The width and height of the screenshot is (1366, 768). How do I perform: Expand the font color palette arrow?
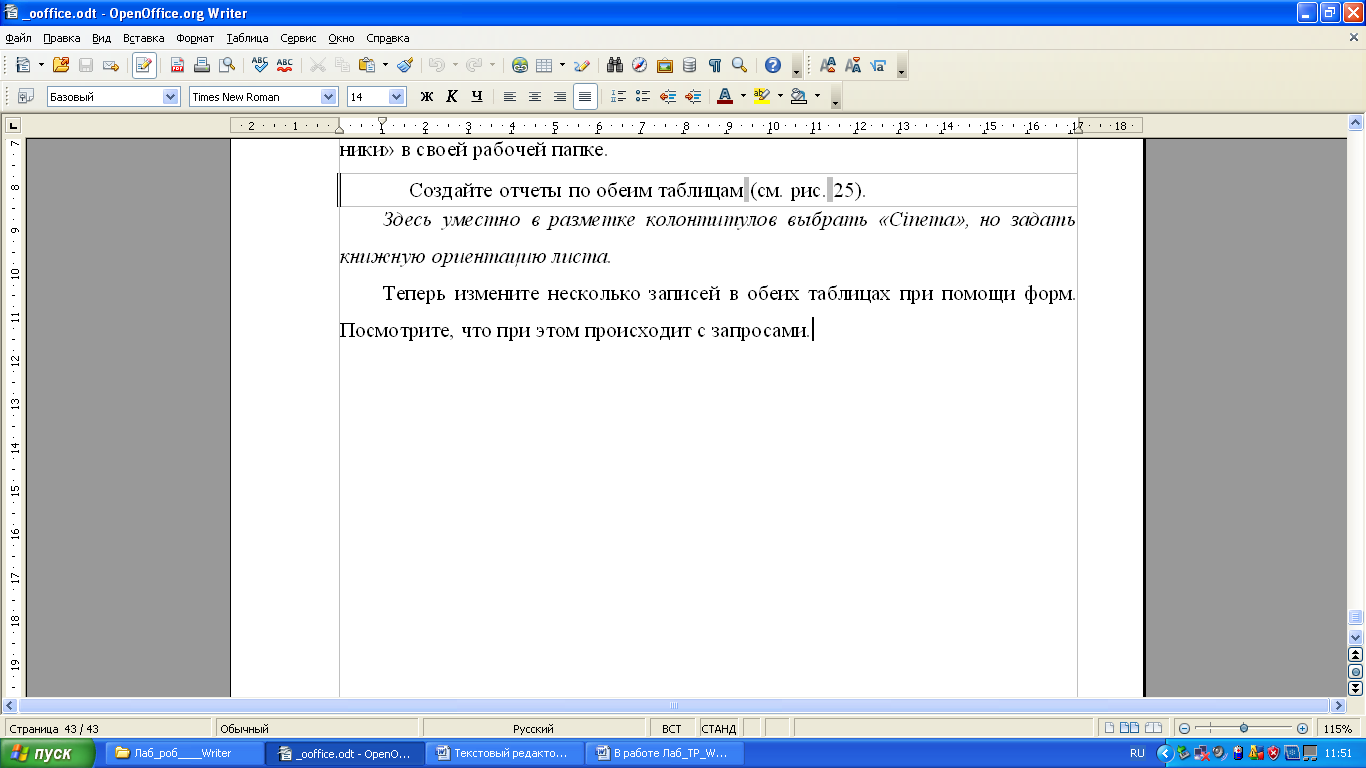pyautogui.click(x=743, y=96)
